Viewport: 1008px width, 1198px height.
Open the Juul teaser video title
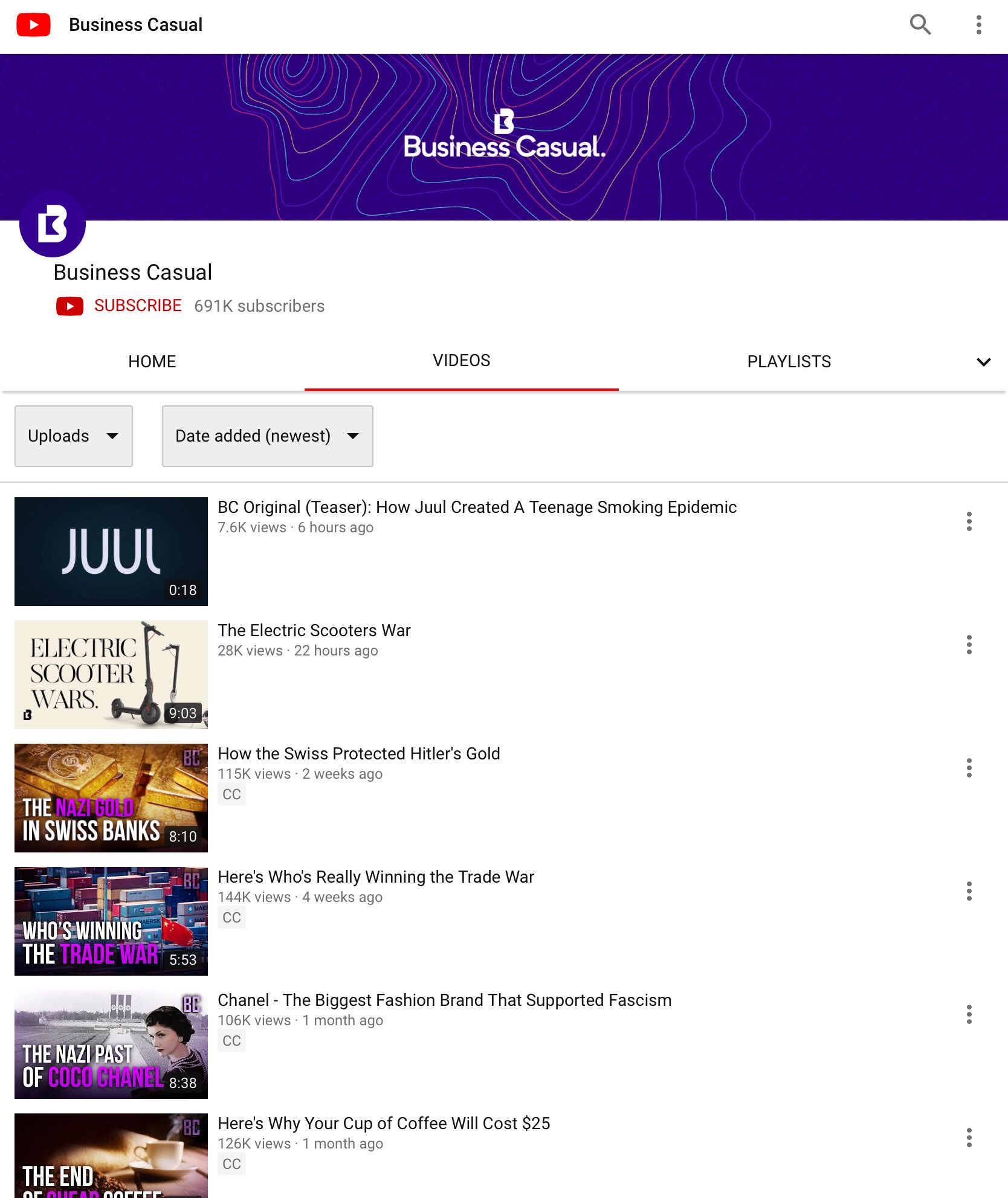pyautogui.click(x=477, y=507)
